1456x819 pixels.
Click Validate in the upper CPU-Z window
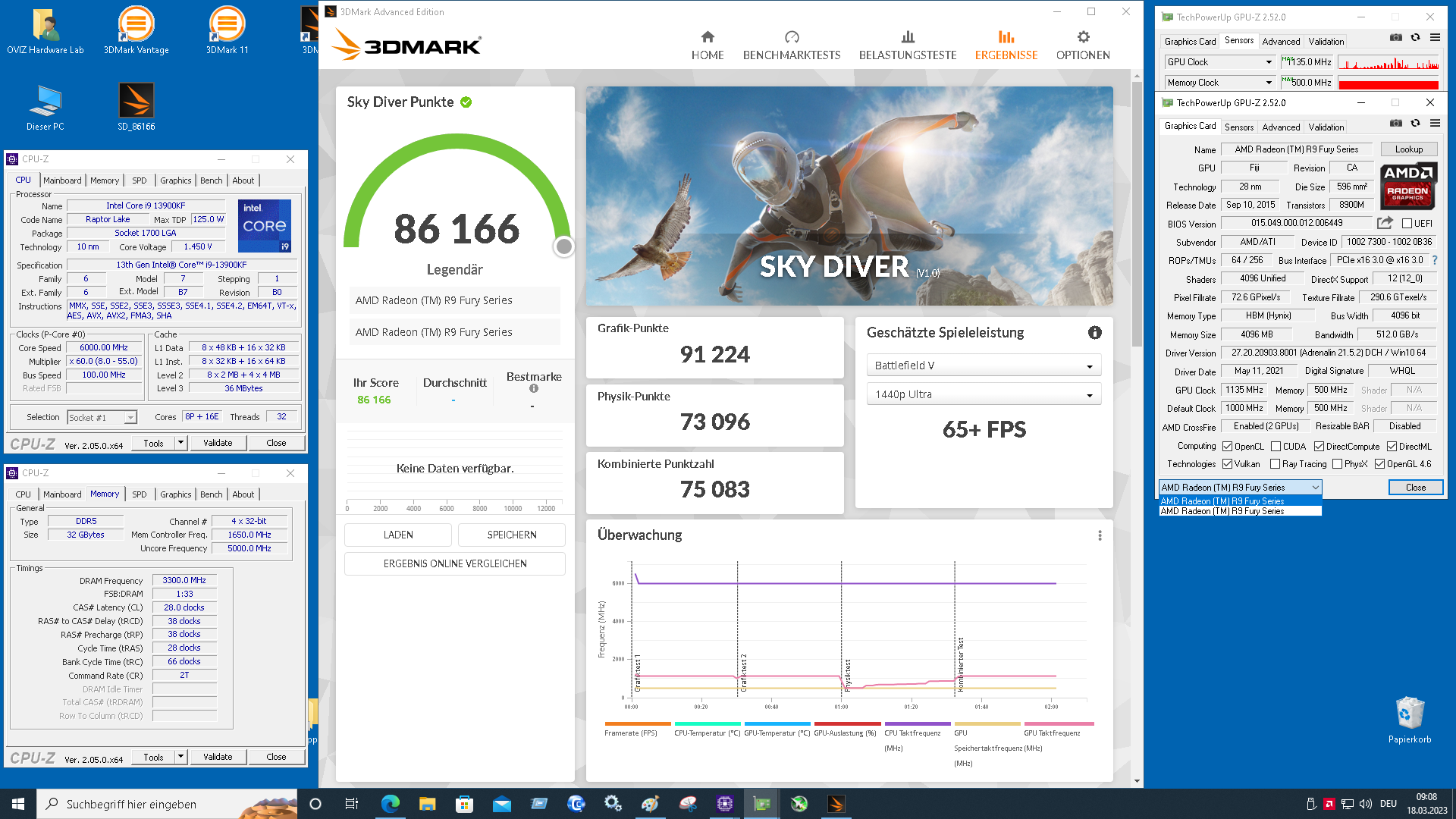[x=218, y=443]
